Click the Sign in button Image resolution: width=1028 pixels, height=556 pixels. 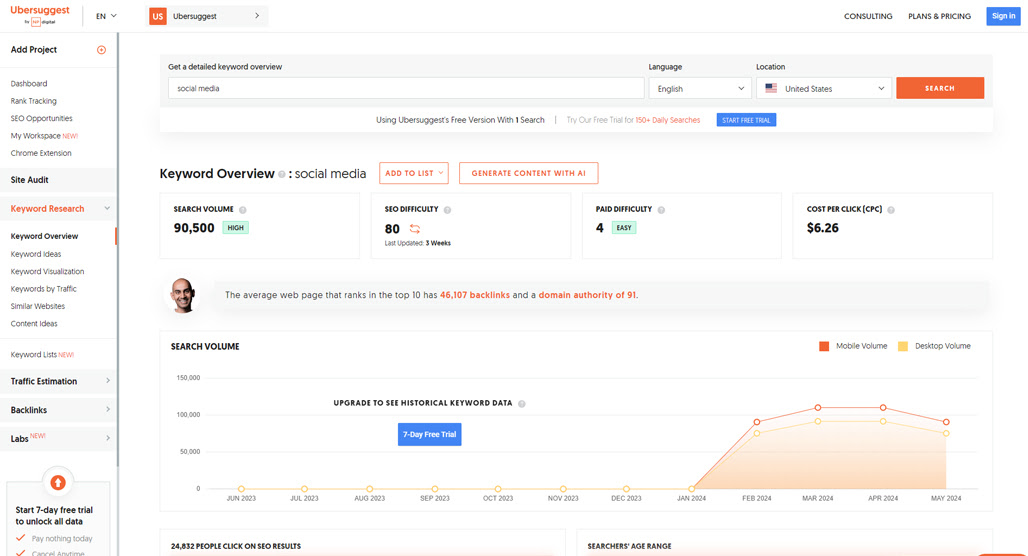(x=1003, y=16)
